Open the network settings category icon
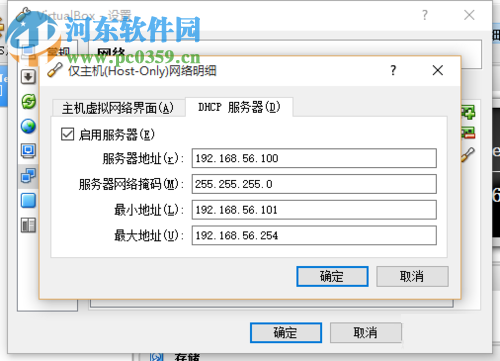 pyautogui.click(x=28, y=176)
